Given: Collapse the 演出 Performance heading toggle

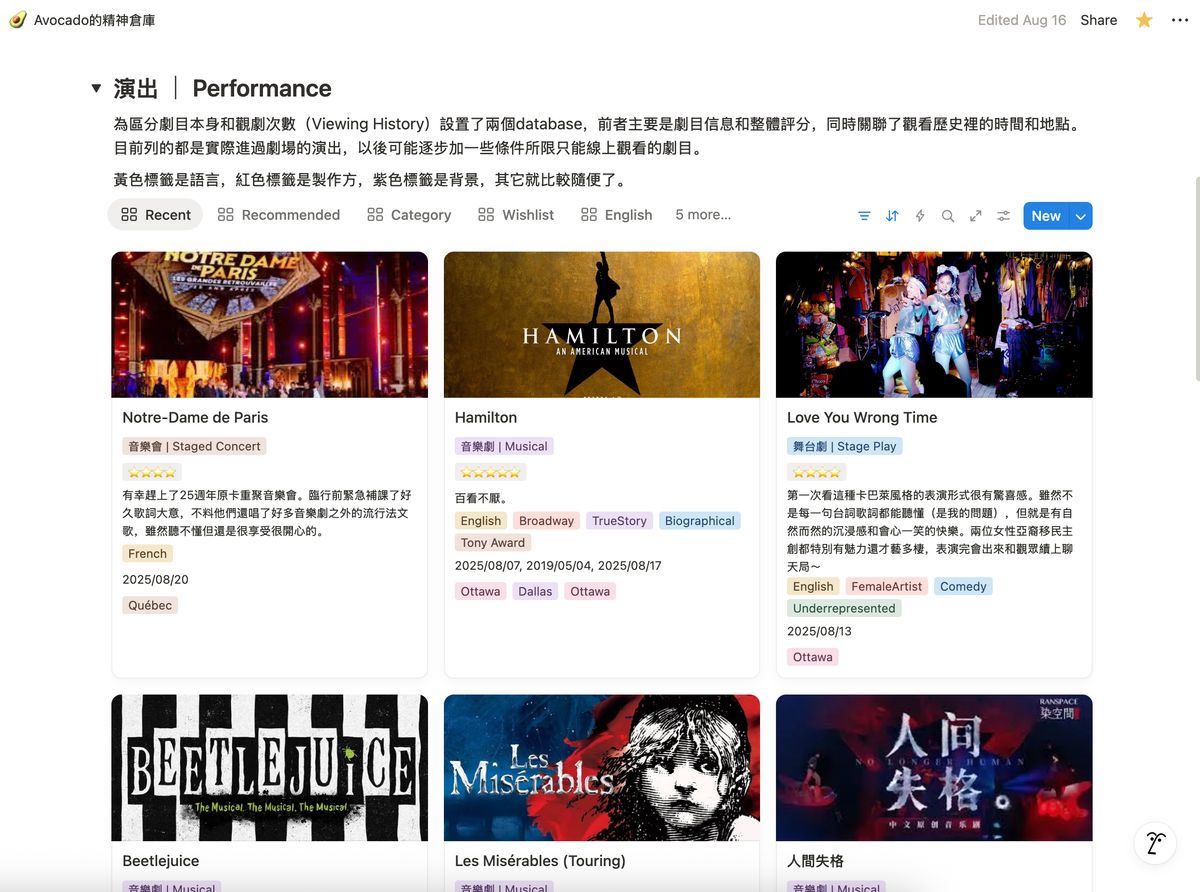Looking at the screenshot, I should coord(96,88).
